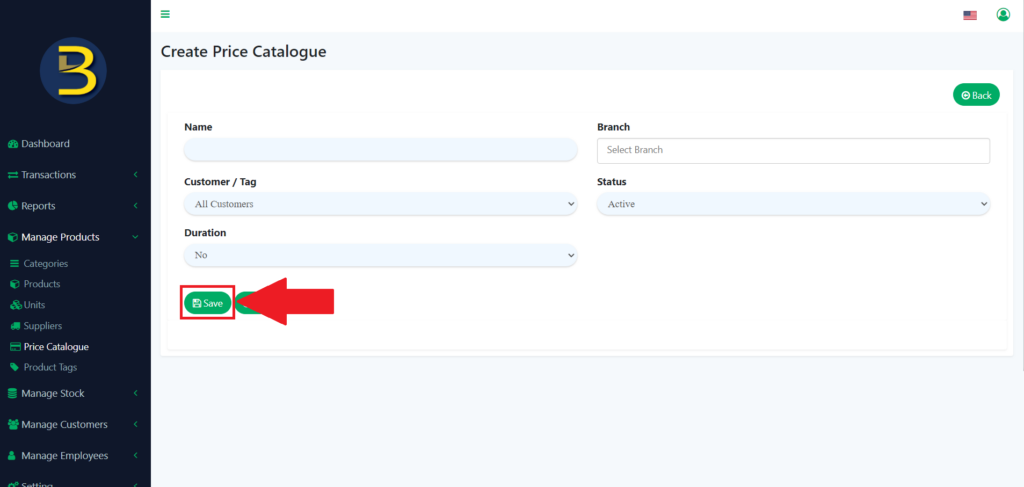The image size is (1024, 487).
Task: Open the Status dropdown
Action: (793, 204)
